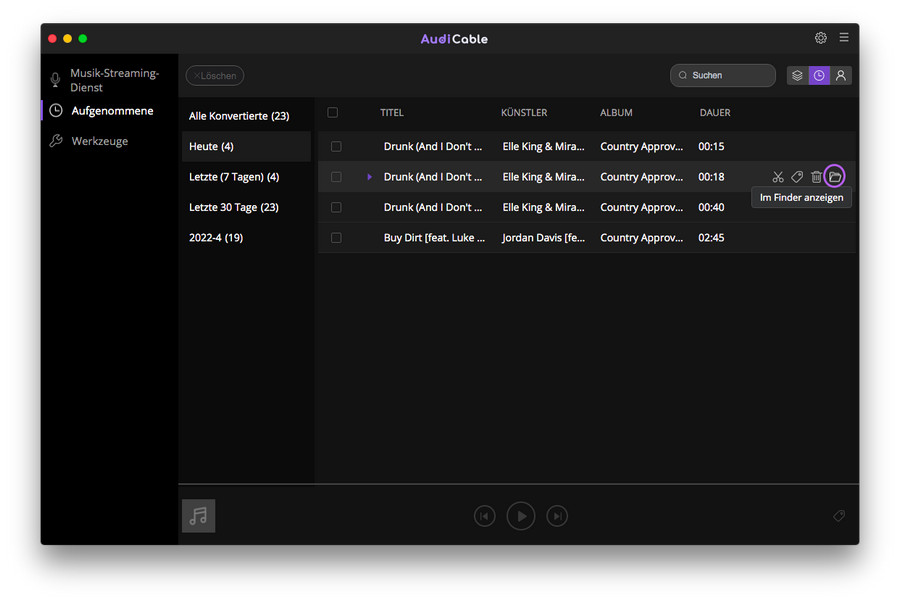Screen dimensions: 900x603
Task: Click the Löschen button
Action: coord(215,75)
